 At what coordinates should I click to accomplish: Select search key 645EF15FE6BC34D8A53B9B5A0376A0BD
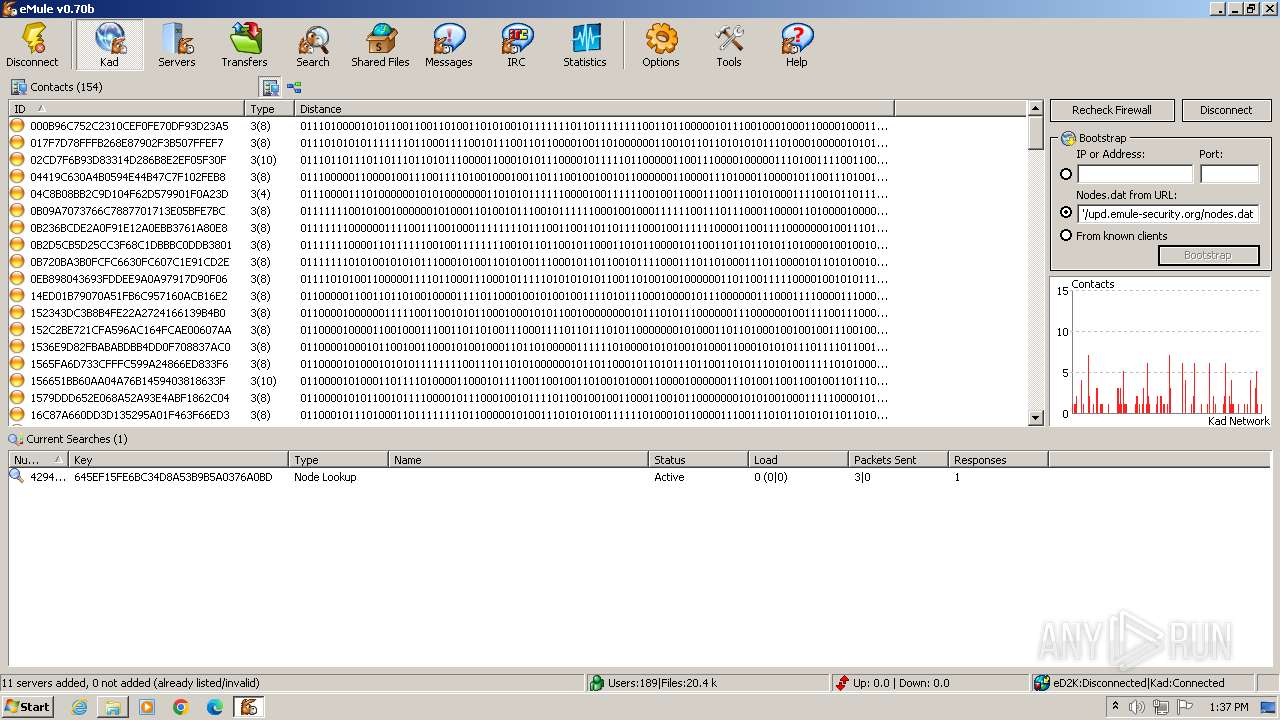coord(173,477)
